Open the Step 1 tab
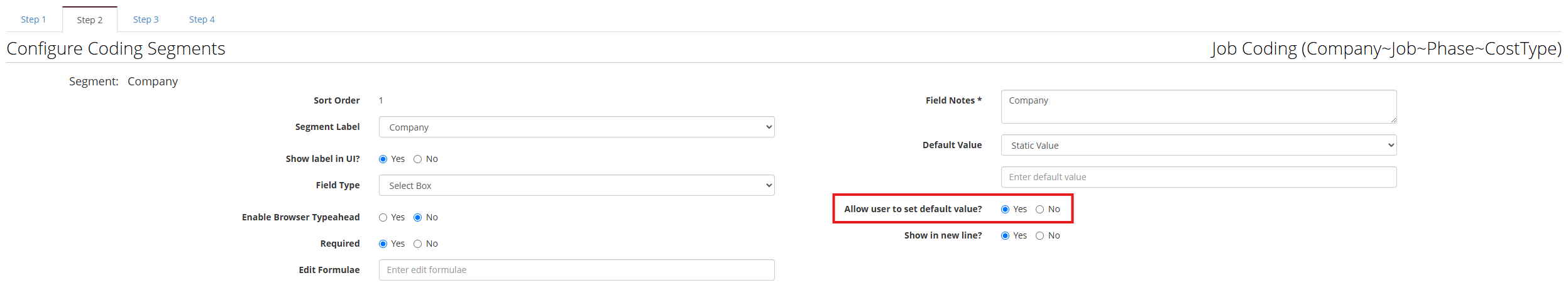The width and height of the screenshot is (1568, 290). tap(33, 19)
